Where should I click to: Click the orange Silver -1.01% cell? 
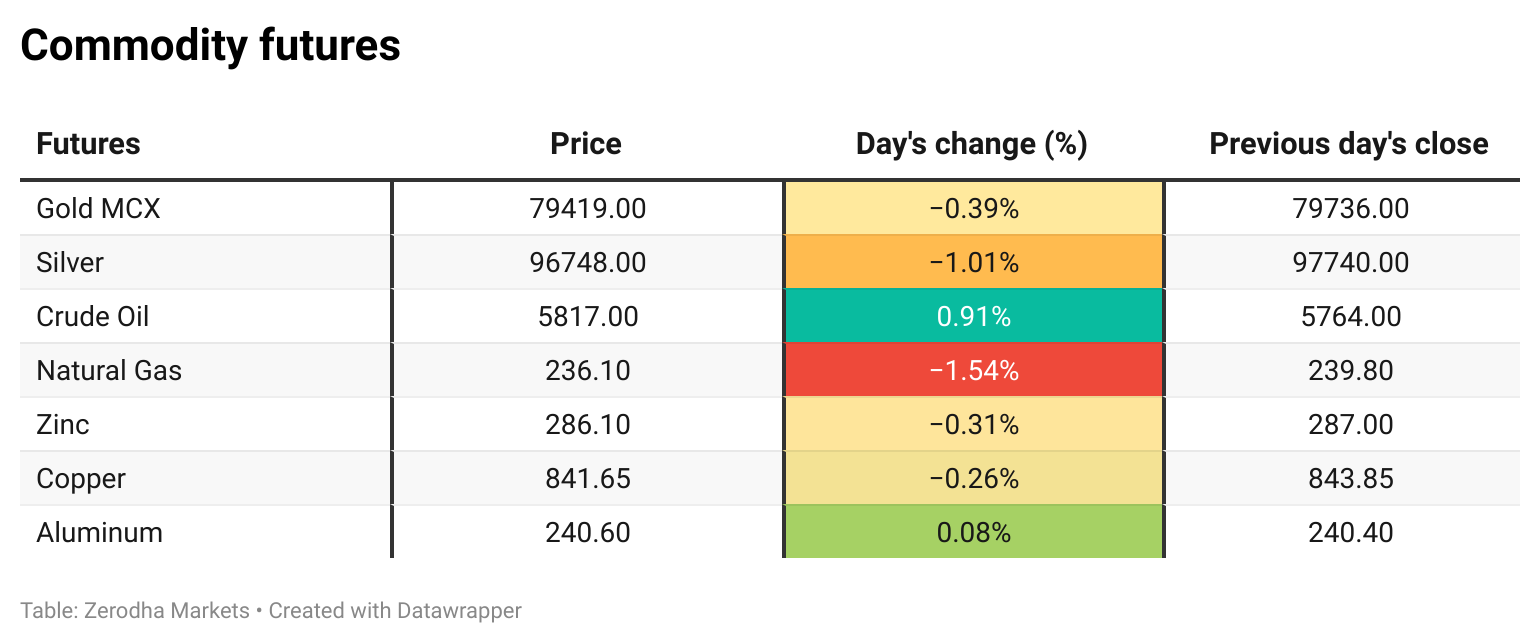(x=974, y=263)
